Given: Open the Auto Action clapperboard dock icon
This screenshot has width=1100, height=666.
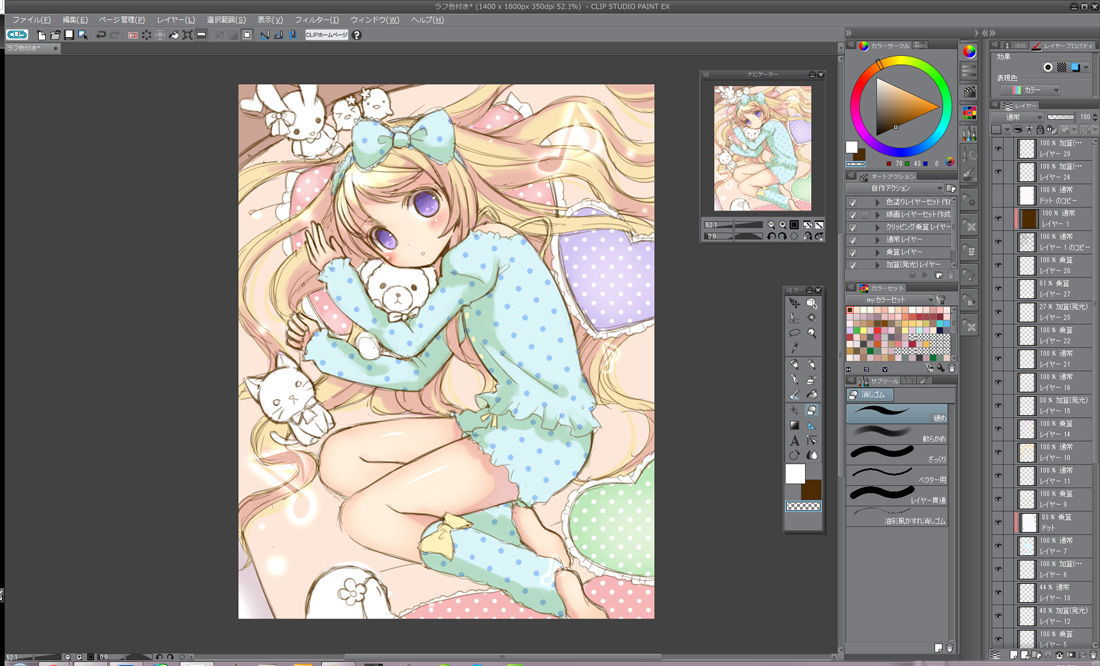Looking at the screenshot, I should (x=970, y=92).
